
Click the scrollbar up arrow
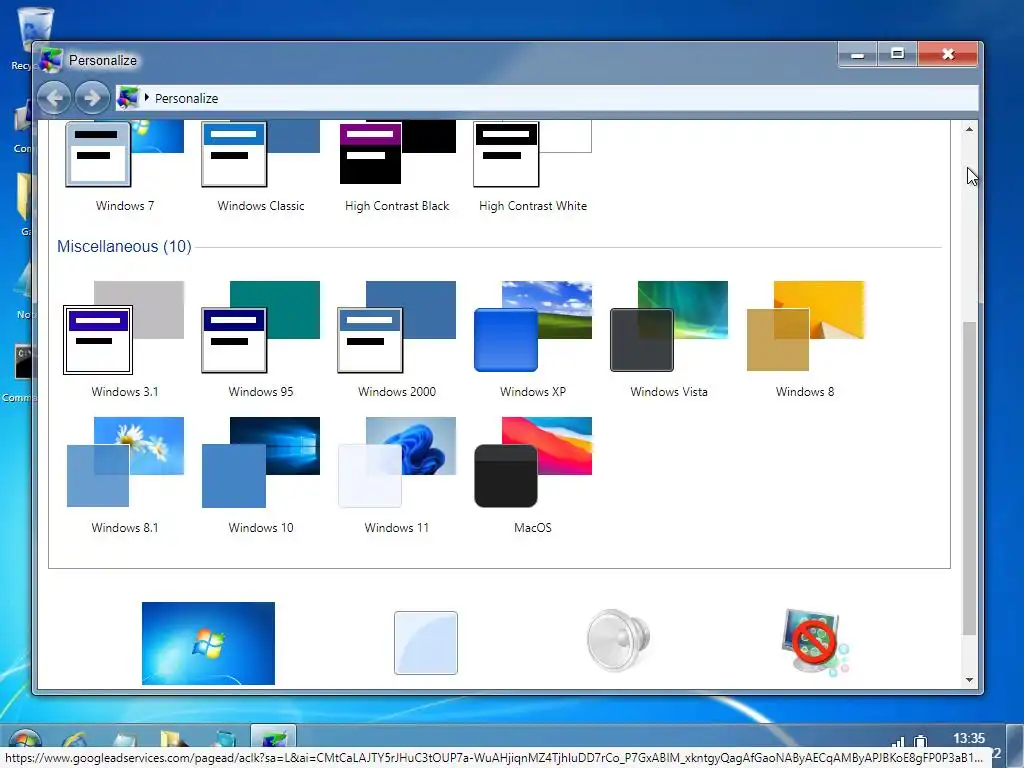(969, 129)
